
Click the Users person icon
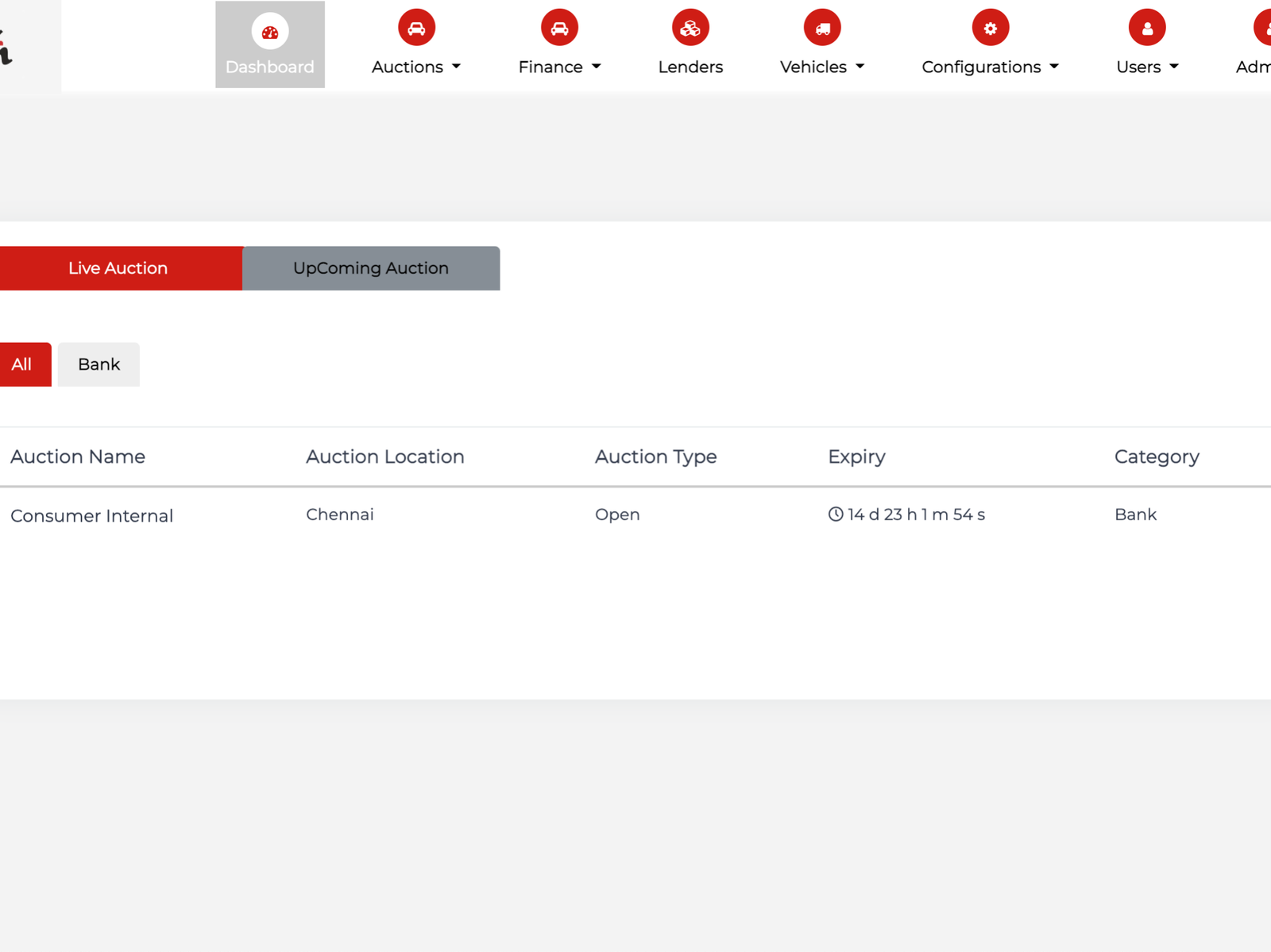coord(1147,28)
